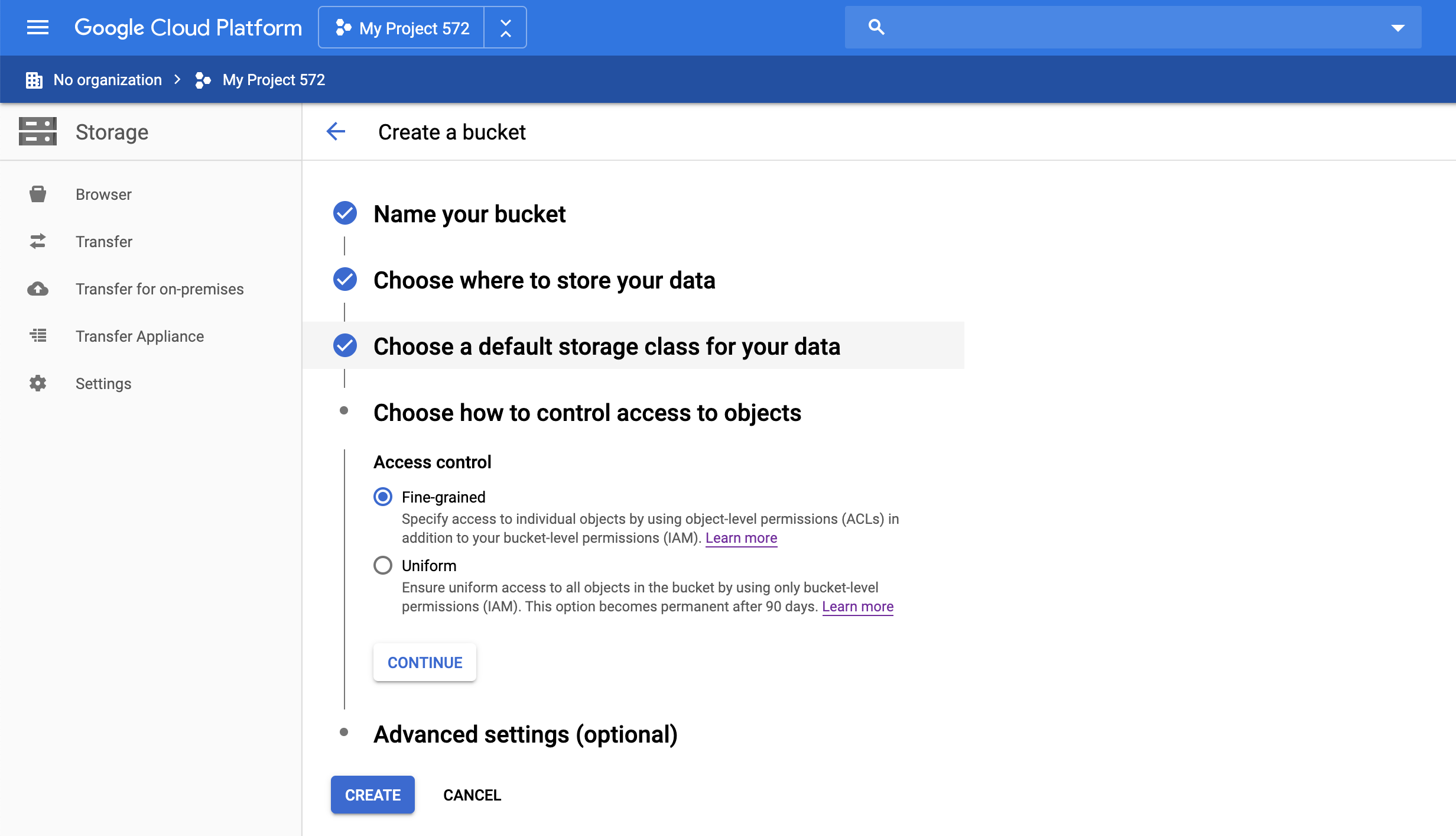Viewport: 1456px width, 836px height.
Task: Click the search magnifier icon
Action: pyautogui.click(x=876, y=27)
